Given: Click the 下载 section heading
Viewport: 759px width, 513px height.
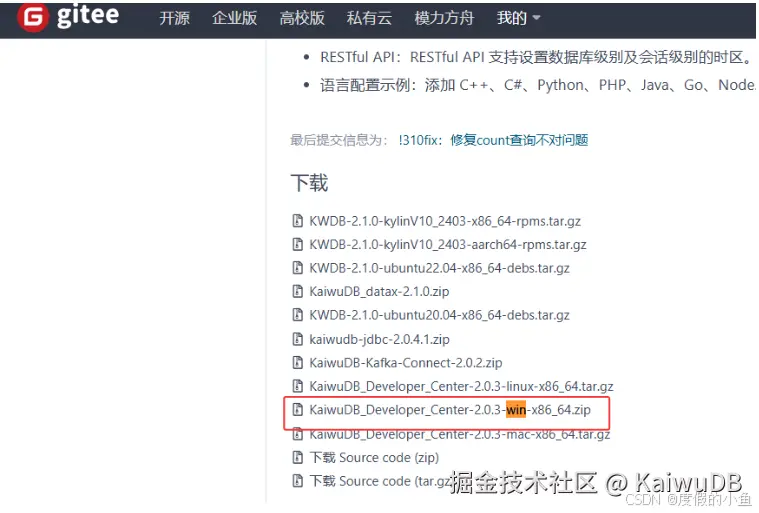Looking at the screenshot, I should point(309,183).
